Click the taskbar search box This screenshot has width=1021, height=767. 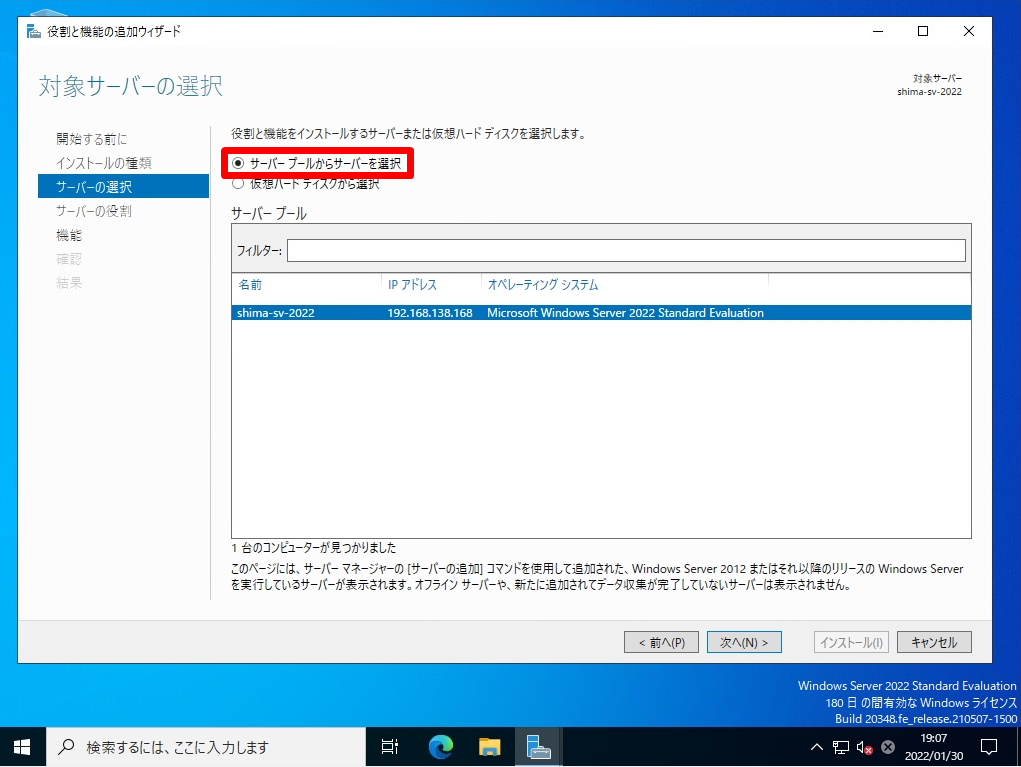[206, 747]
